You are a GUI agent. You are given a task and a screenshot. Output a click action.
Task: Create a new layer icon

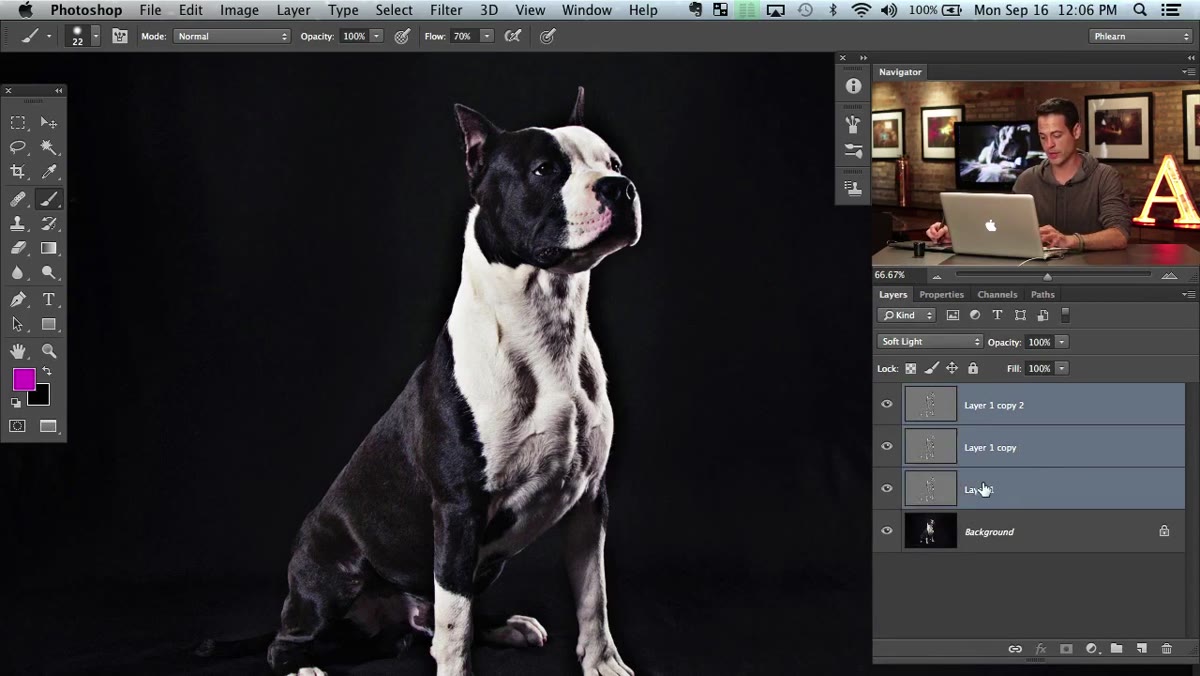tap(1141, 649)
